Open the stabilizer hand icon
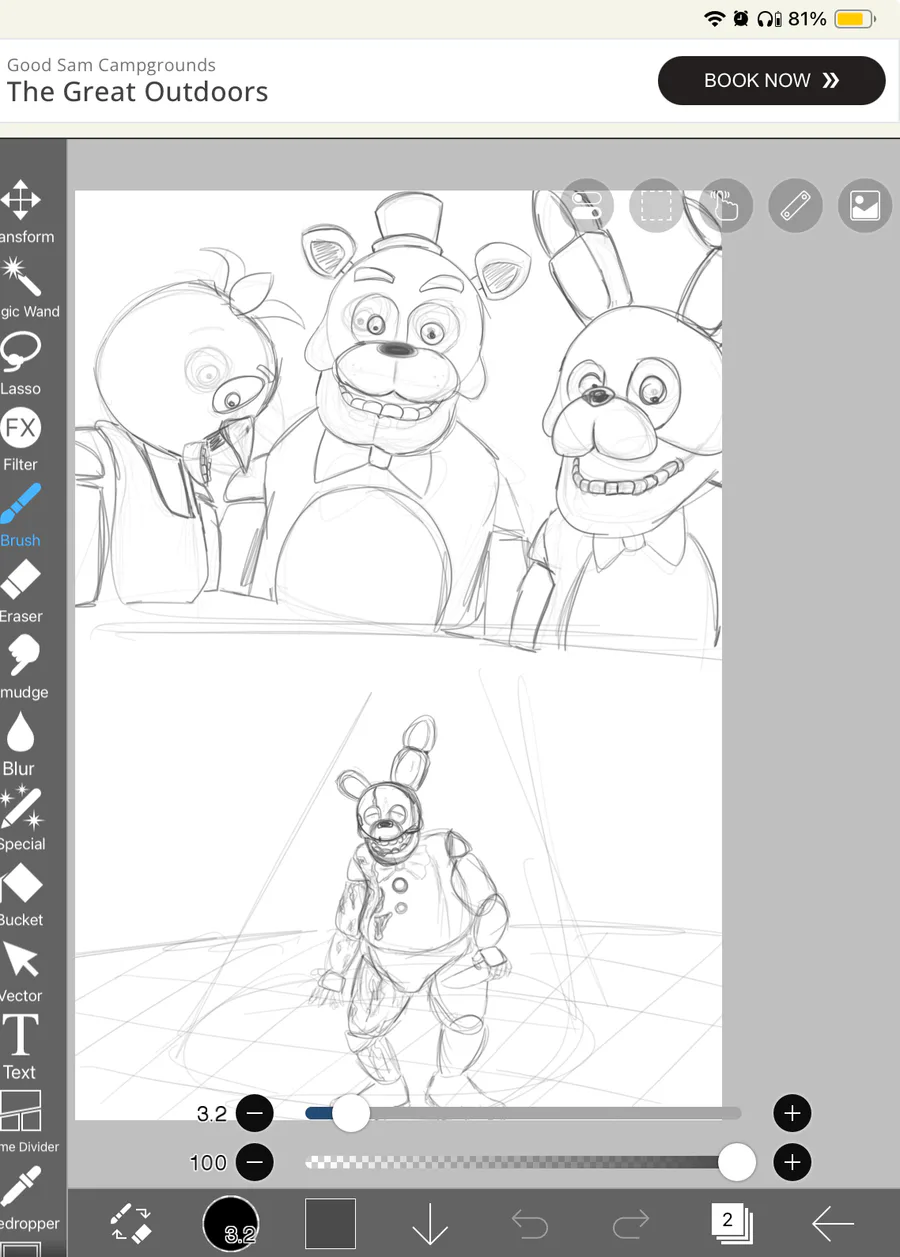Screen dimensions: 900x1257 click(725, 206)
